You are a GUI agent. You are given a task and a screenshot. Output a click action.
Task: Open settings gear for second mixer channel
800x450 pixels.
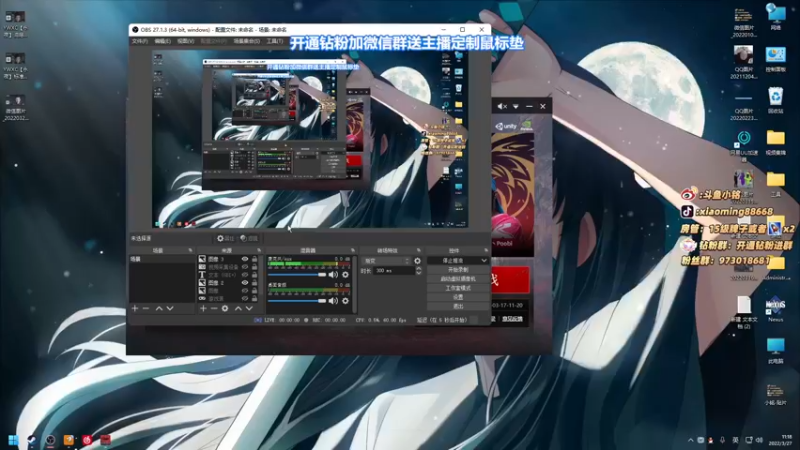[x=345, y=301]
